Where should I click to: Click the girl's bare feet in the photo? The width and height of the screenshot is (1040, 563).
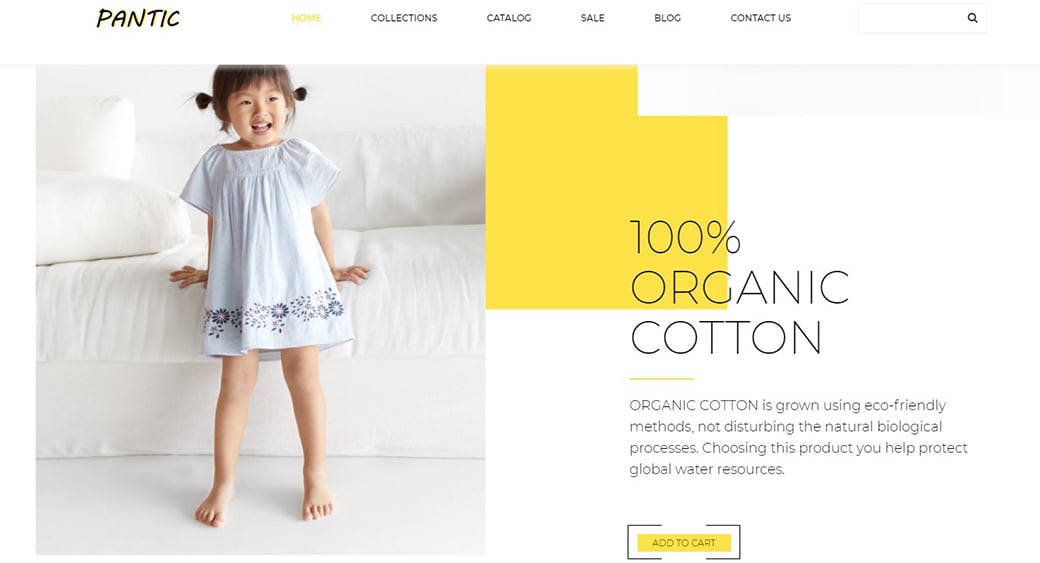(x=264, y=505)
